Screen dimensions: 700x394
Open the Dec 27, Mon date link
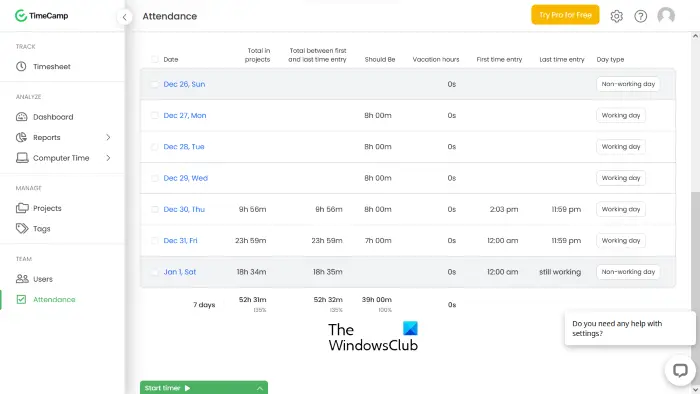(185, 115)
